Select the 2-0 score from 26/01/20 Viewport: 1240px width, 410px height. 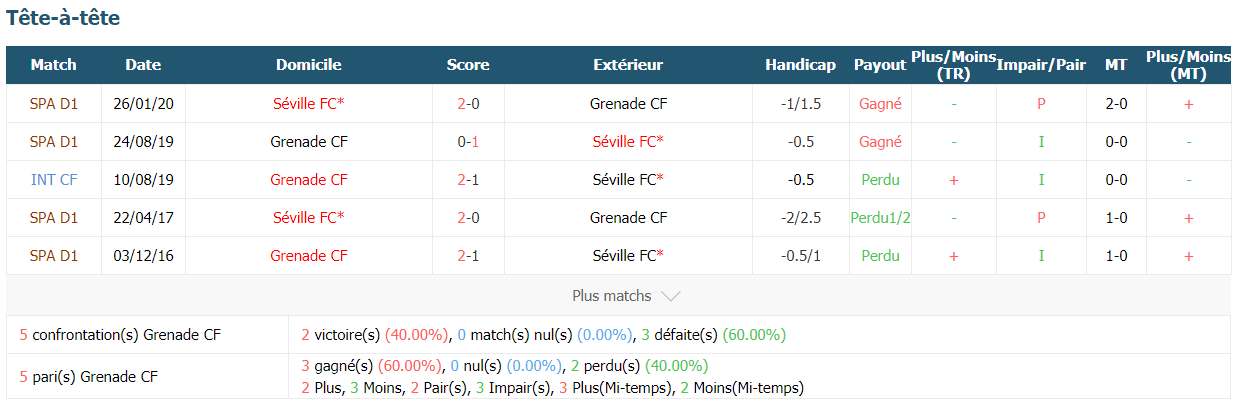(468, 103)
